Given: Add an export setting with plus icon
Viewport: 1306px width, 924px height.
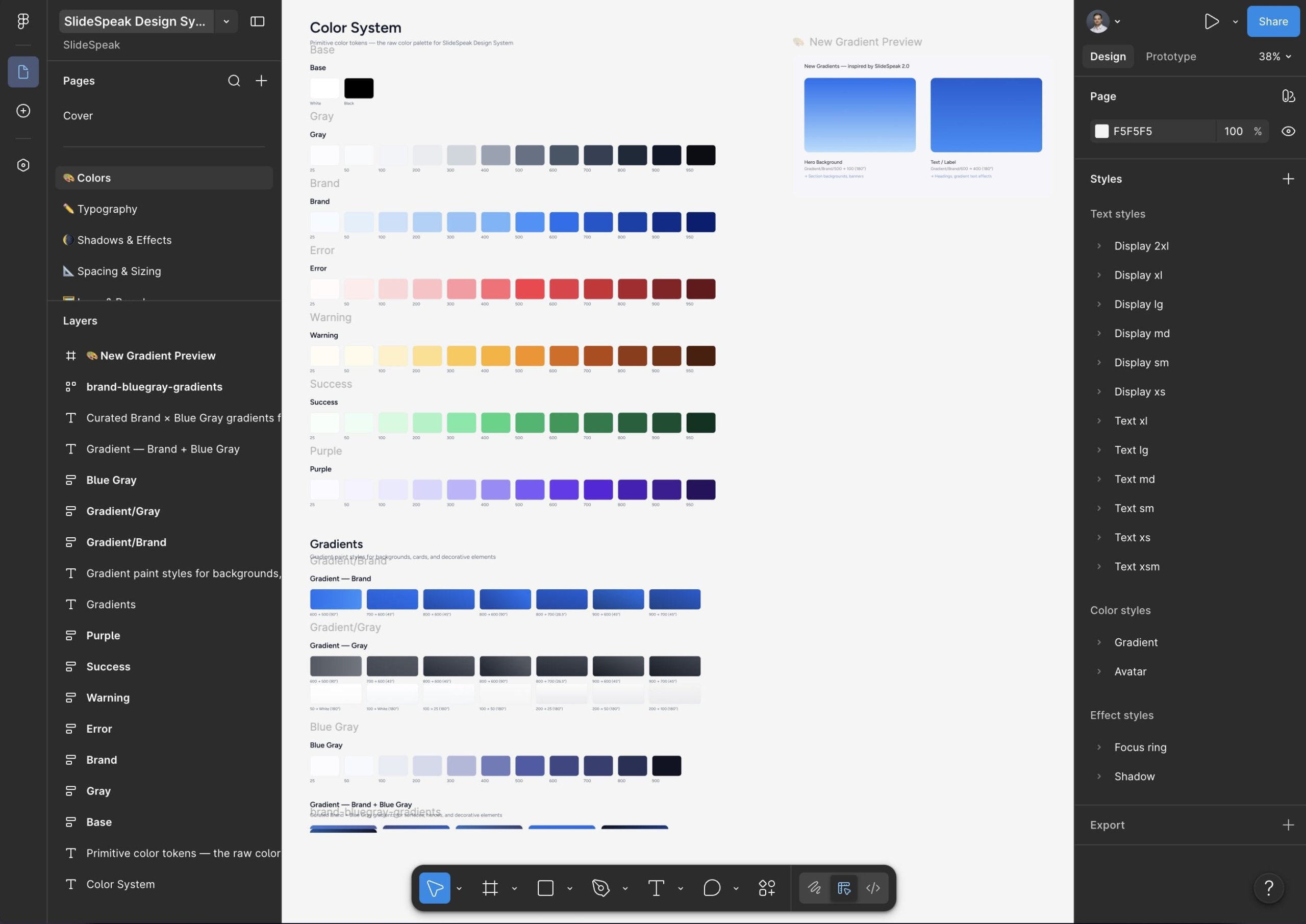Looking at the screenshot, I should (x=1288, y=825).
